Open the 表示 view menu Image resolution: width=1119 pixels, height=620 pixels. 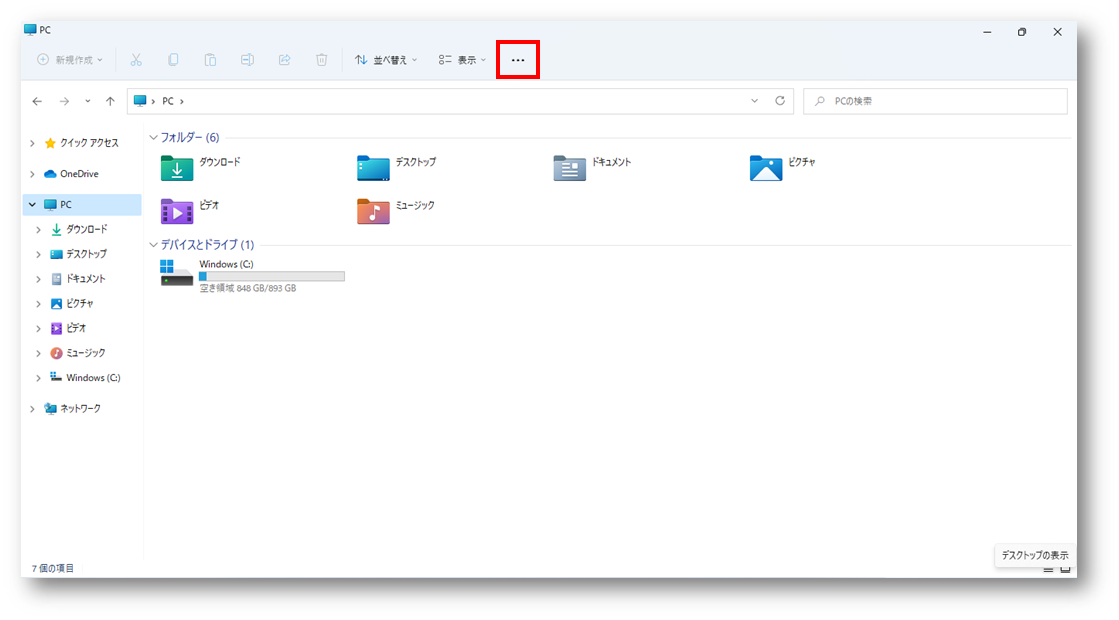[462, 60]
